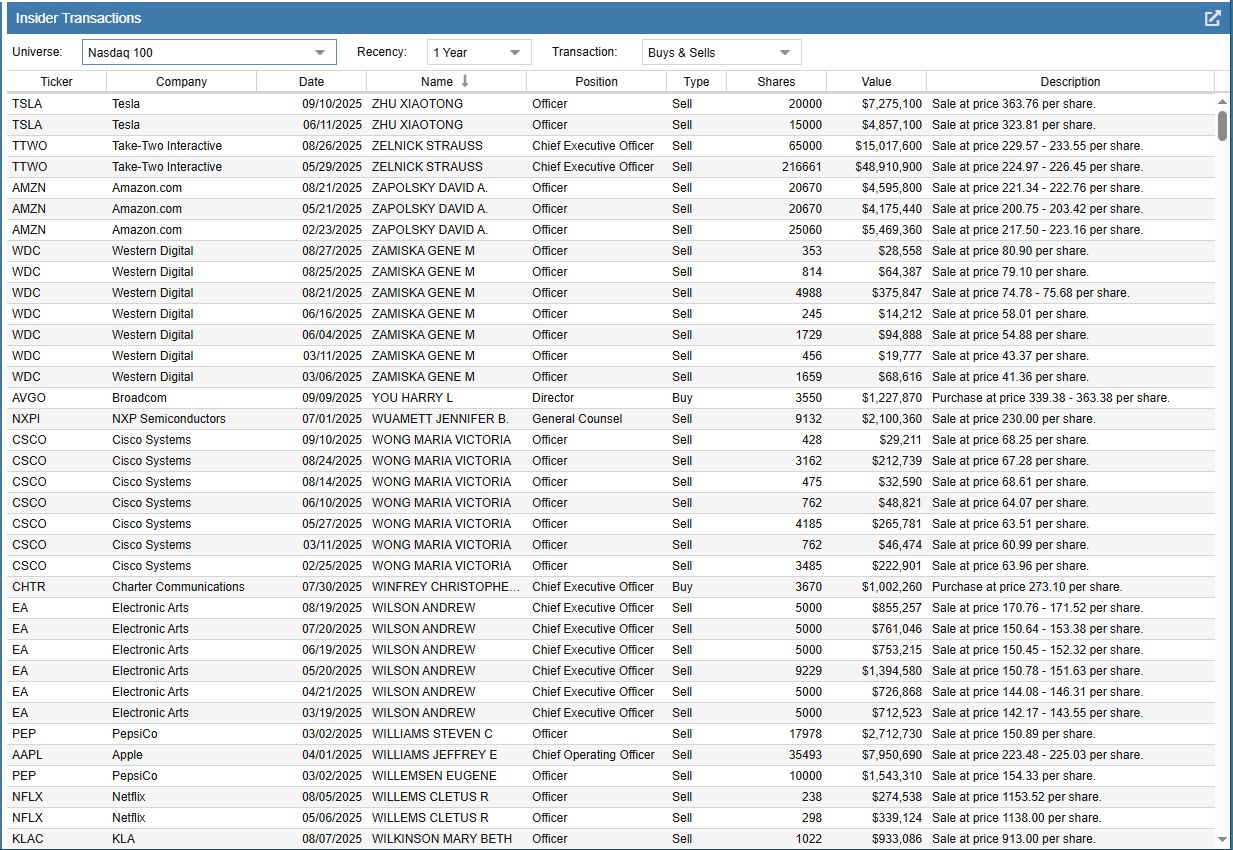Click the Chief Operating Officer position cell
Image resolution: width=1233 pixels, height=850 pixels.
pos(593,755)
